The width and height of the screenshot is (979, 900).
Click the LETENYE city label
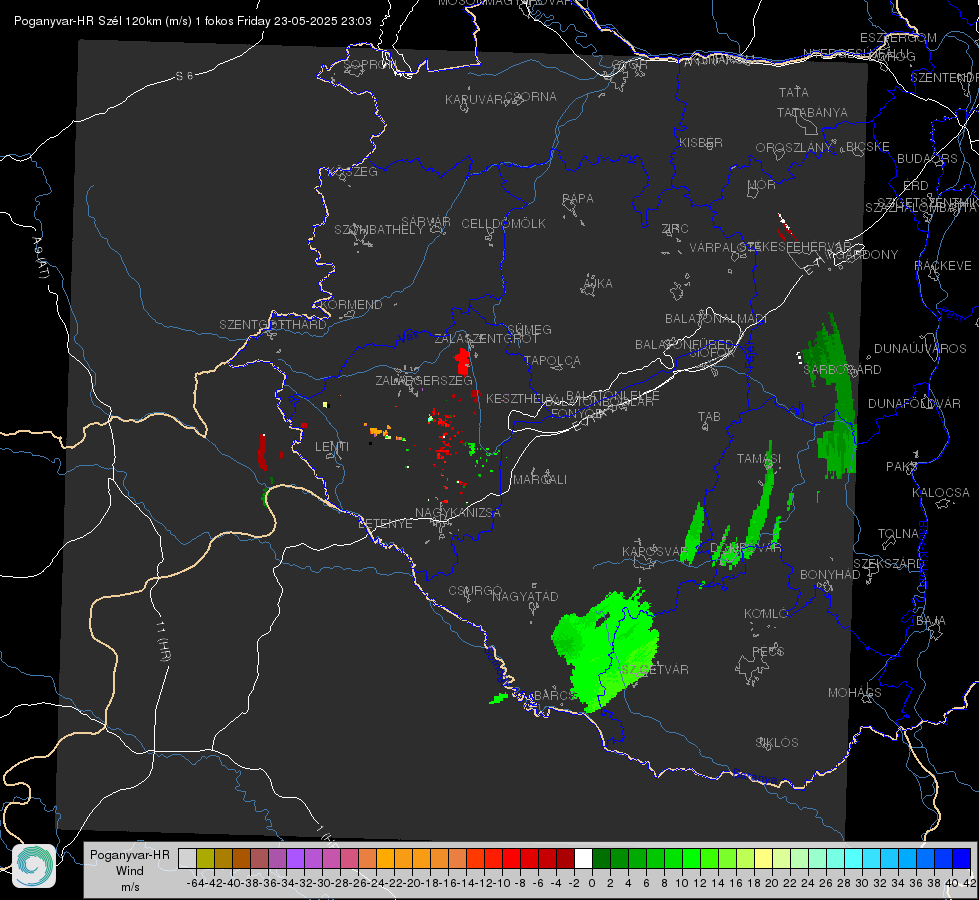385,523
